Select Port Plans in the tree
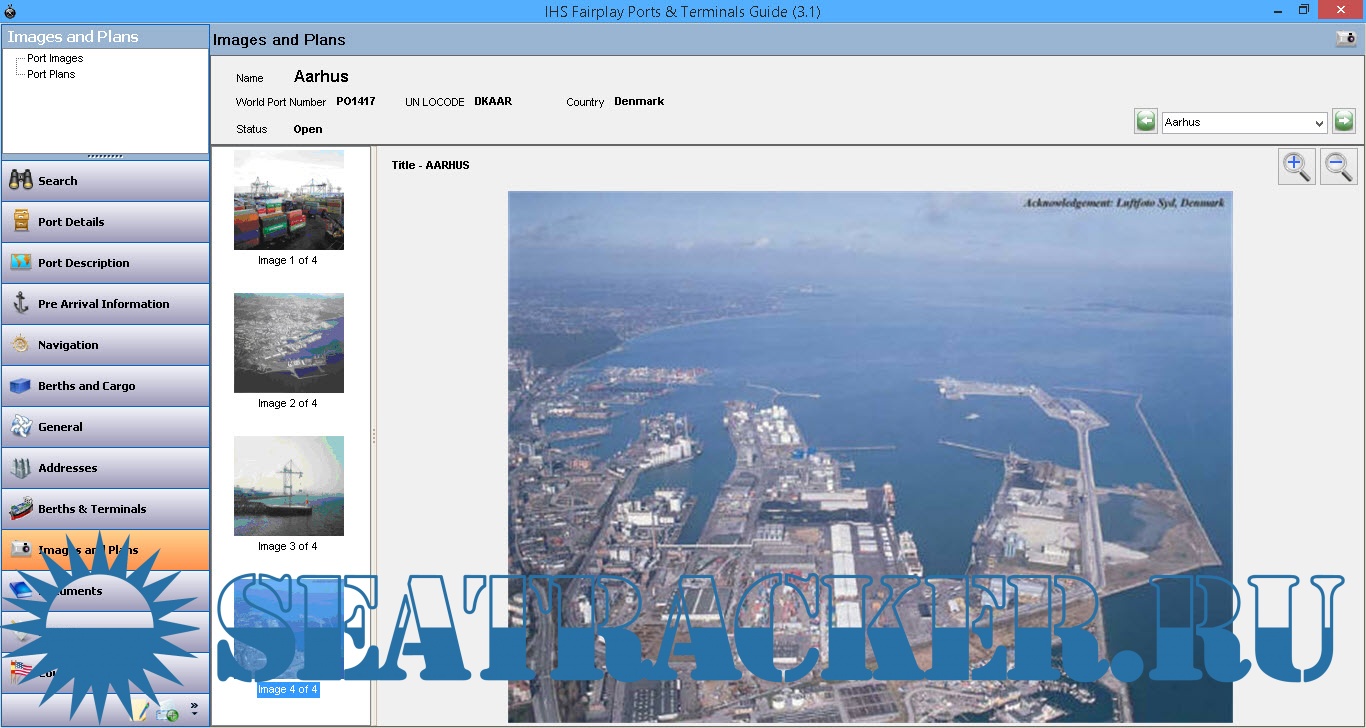 pos(51,74)
